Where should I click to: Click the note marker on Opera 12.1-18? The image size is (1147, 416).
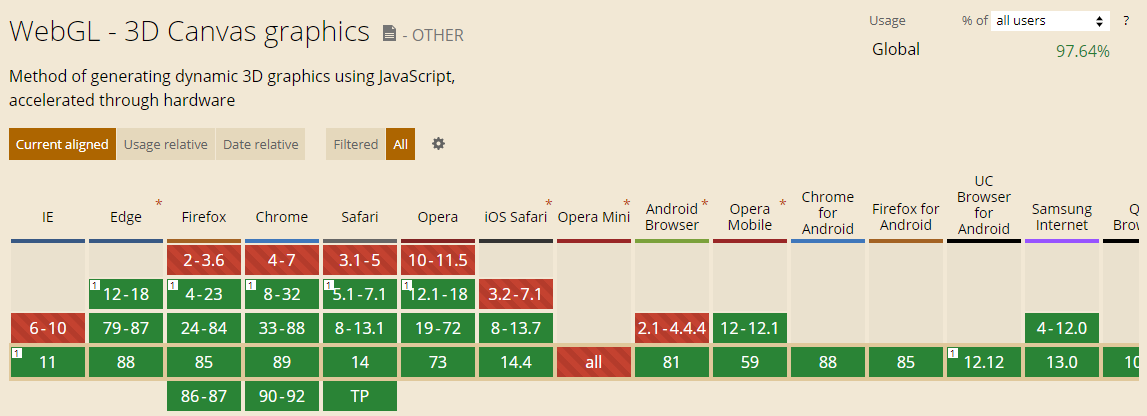click(406, 284)
